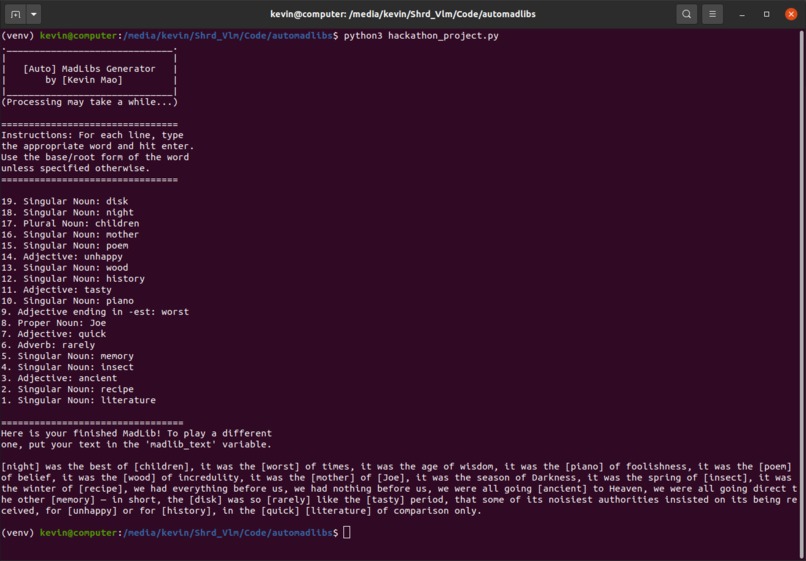Expand the new tab dropdown arrow

(34, 14)
